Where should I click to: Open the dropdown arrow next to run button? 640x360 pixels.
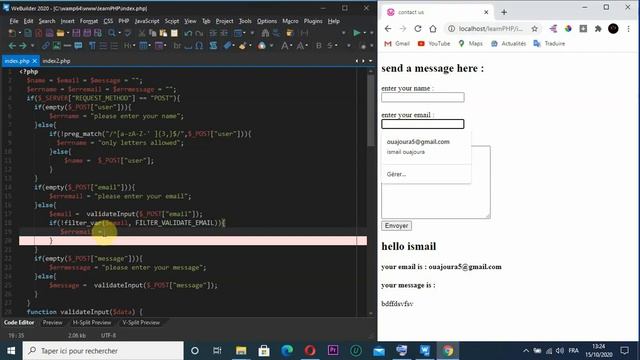click(x=365, y=33)
